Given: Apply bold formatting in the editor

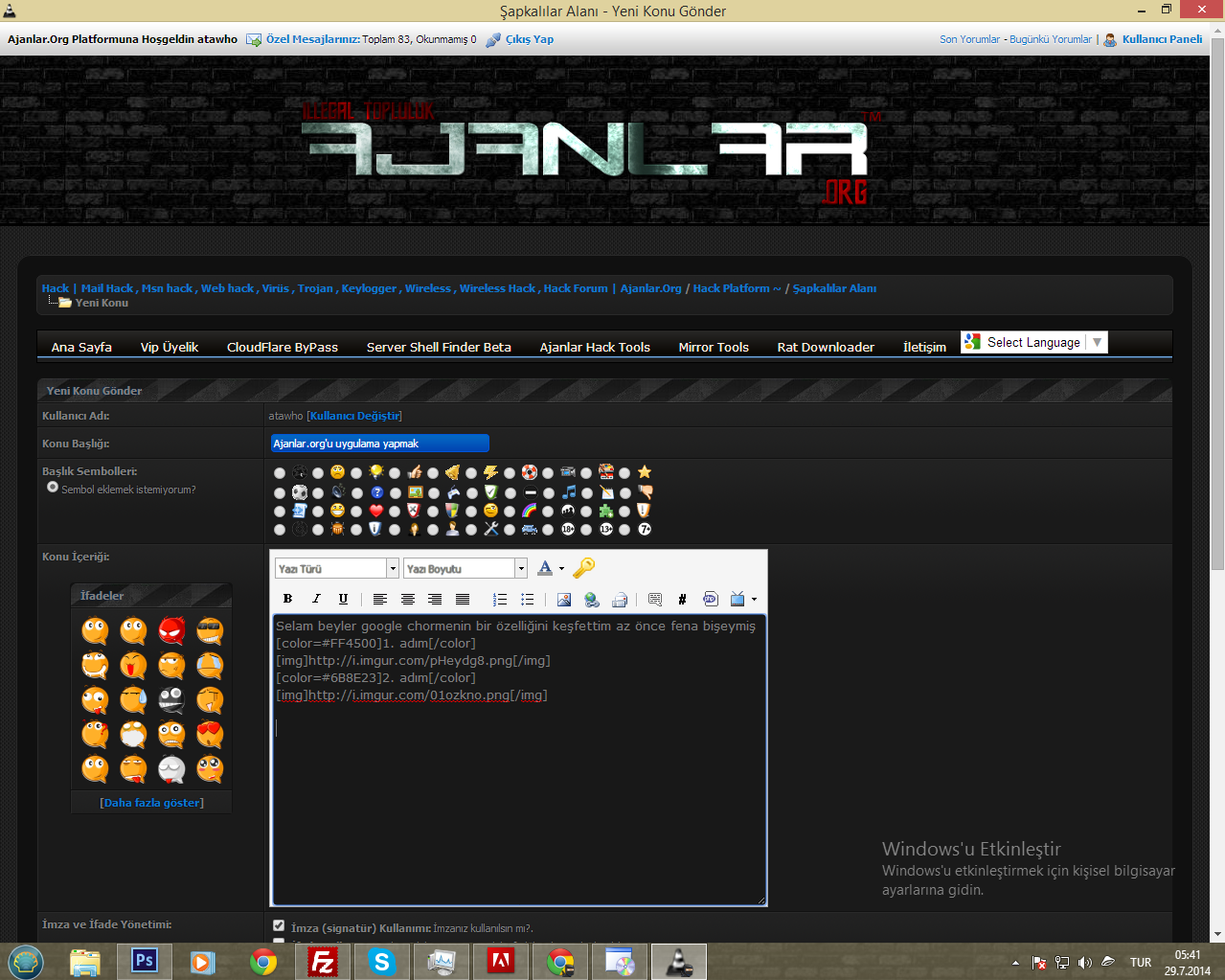Looking at the screenshot, I should tap(287, 599).
